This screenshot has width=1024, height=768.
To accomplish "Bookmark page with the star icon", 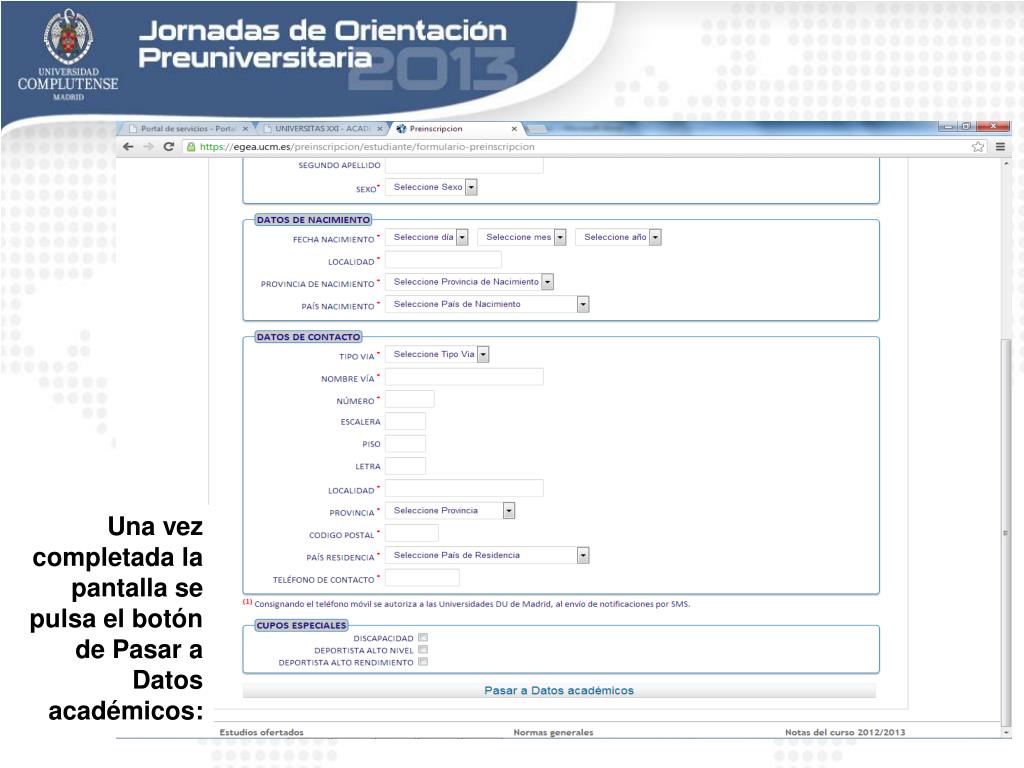I will (x=978, y=147).
